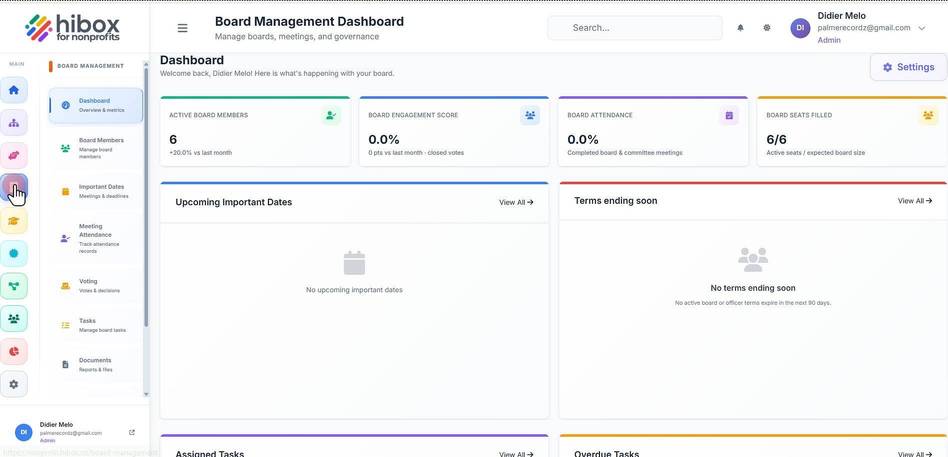Click the Active Board Members value 6
The width and height of the screenshot is (948, 457).
pyautogui.click(x=173, y=140)
